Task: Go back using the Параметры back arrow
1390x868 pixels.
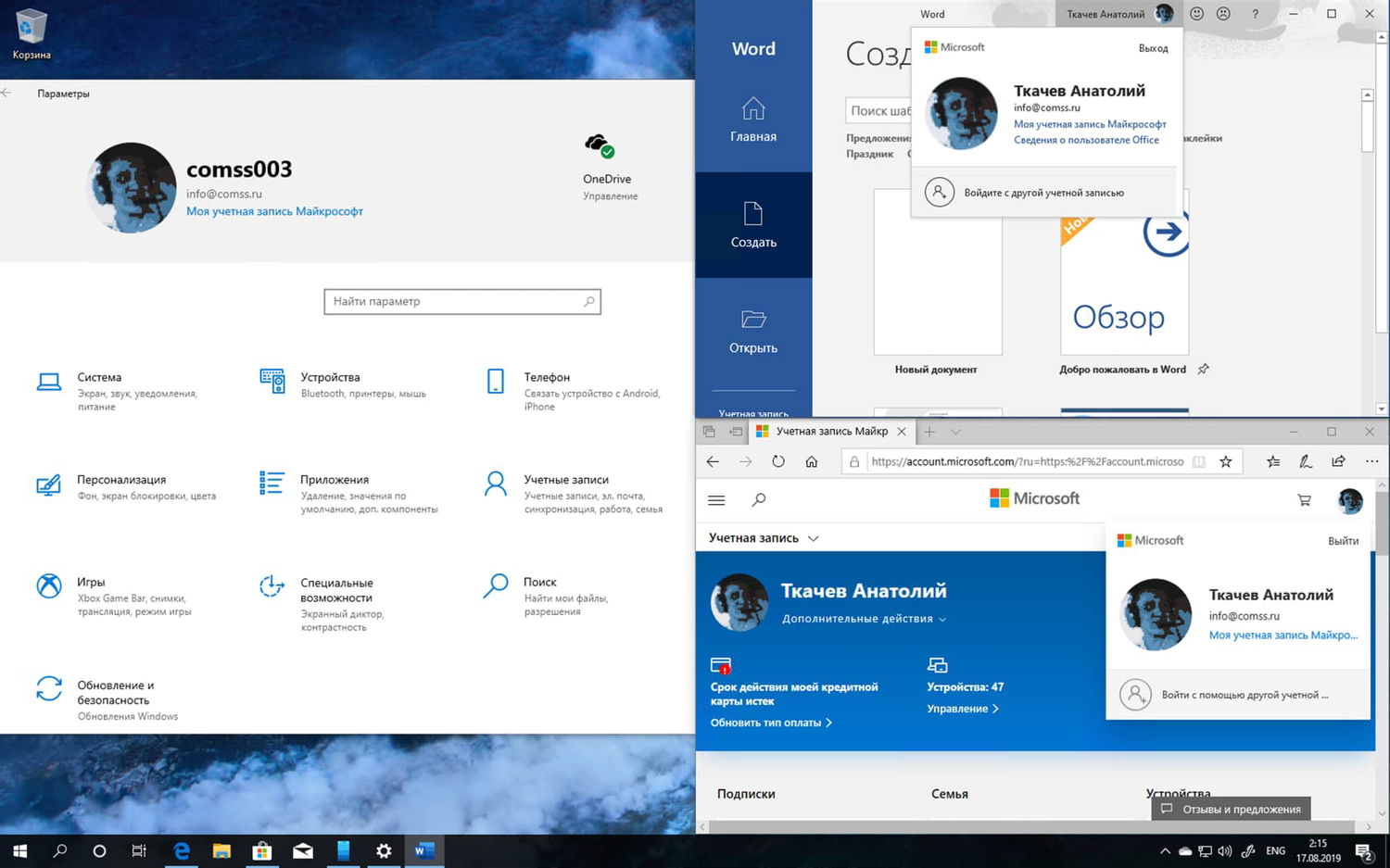Action: click(x=6, y=93)
